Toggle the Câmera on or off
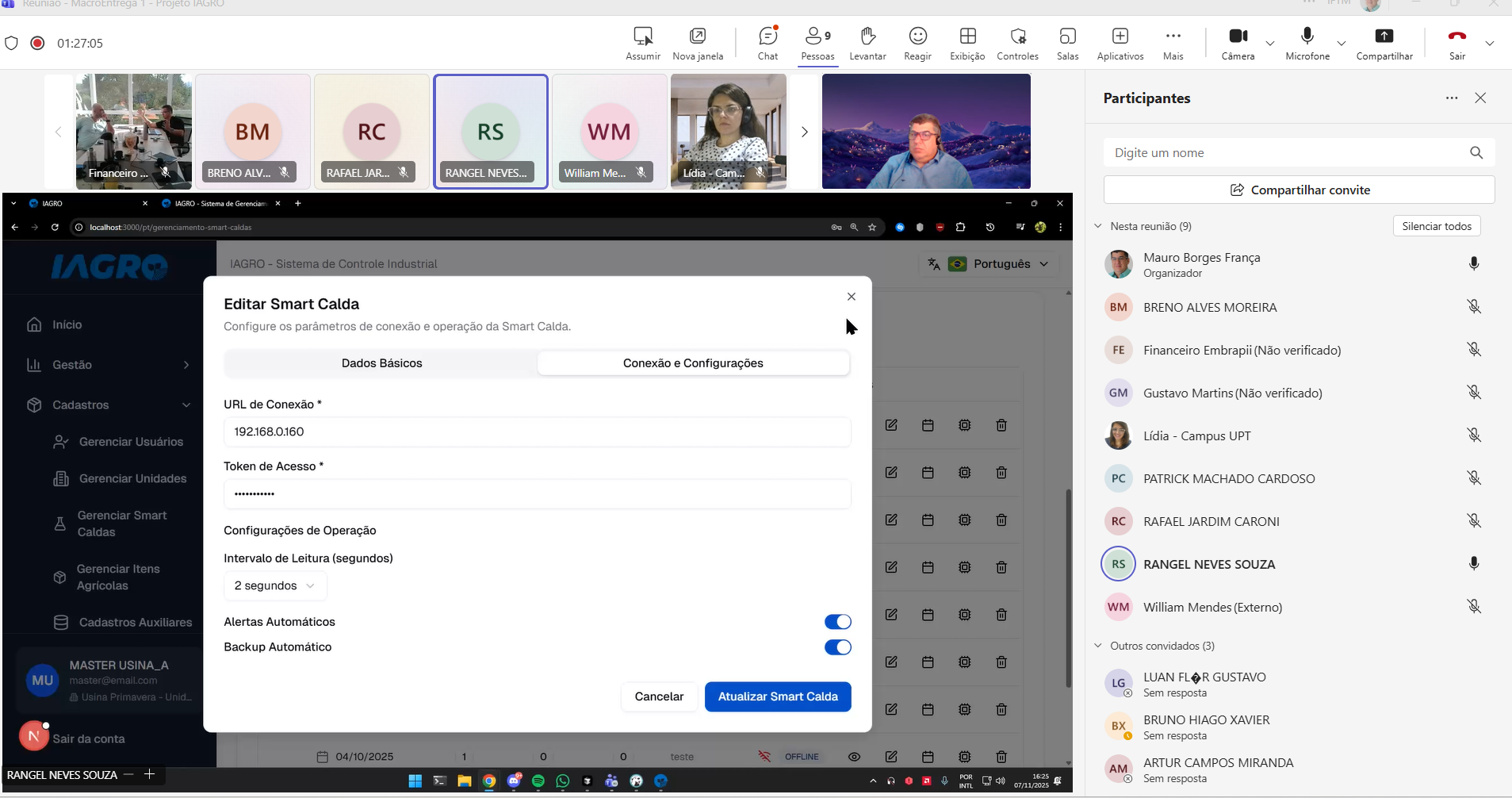 (1238, 43)
